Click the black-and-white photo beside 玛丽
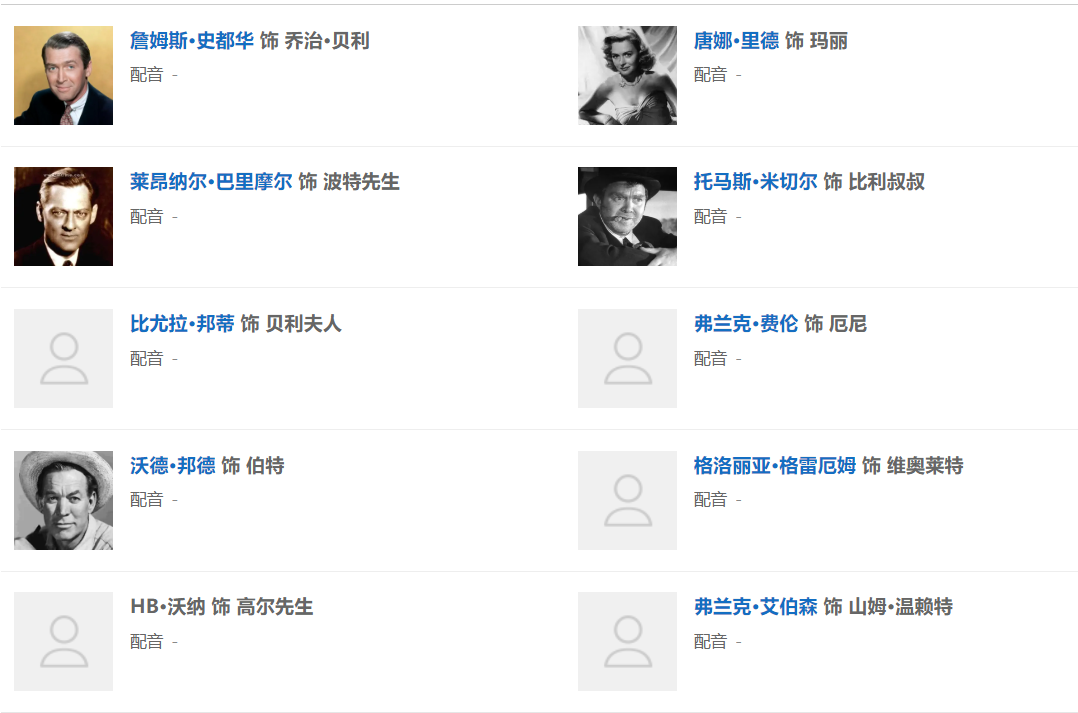The height and width of the screenshot is (713, 1078). 627,76
